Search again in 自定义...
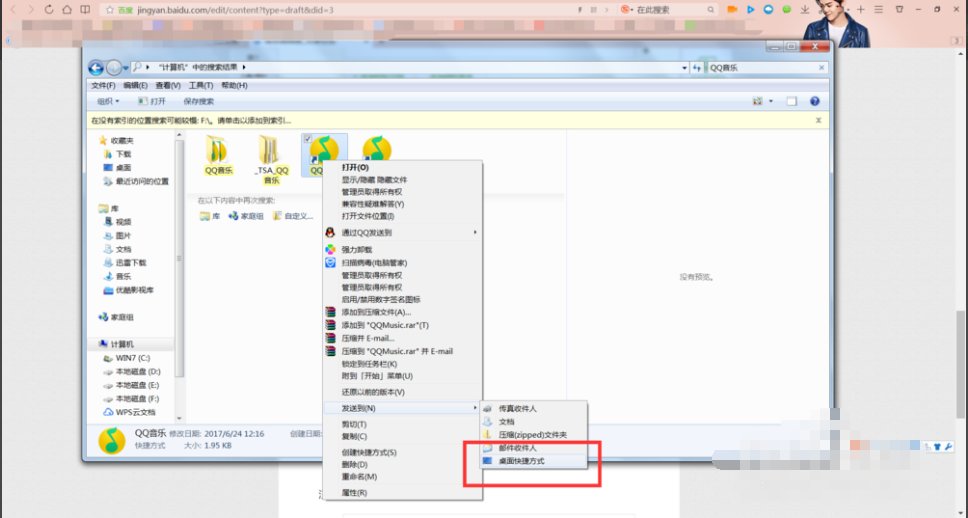 (x=293, y=216)
